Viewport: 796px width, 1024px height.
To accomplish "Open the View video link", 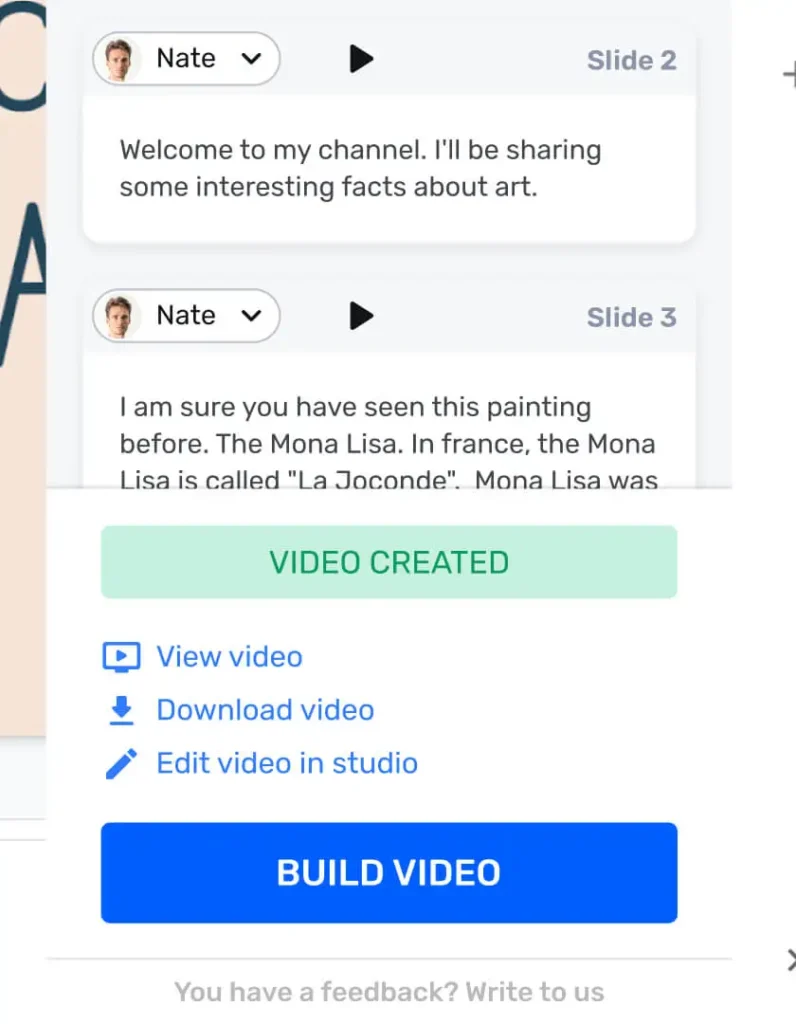I will (x=229, y=657).
